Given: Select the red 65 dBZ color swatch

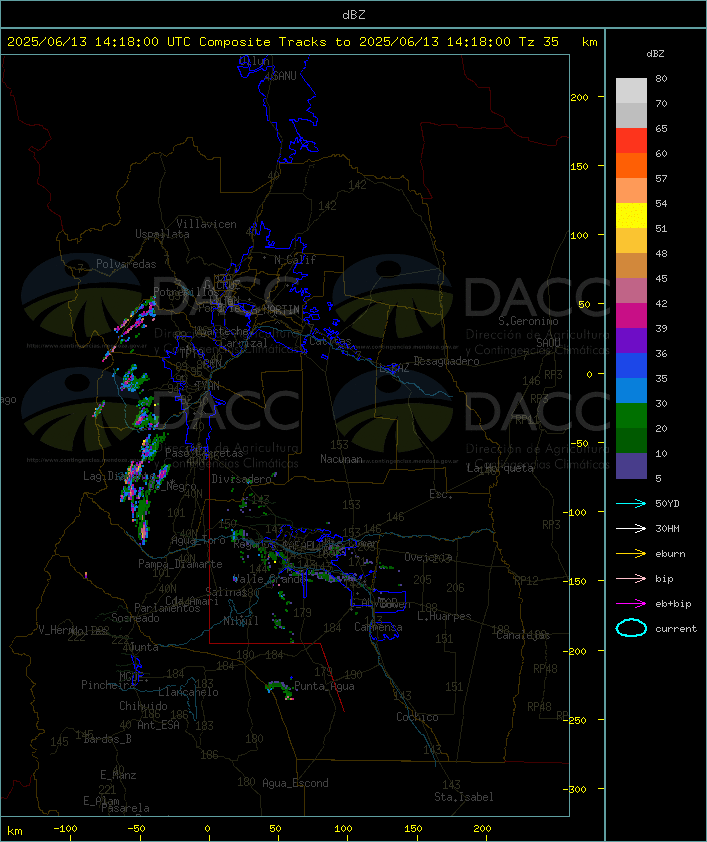Looking at the screenshot, I should coord(631,141).
